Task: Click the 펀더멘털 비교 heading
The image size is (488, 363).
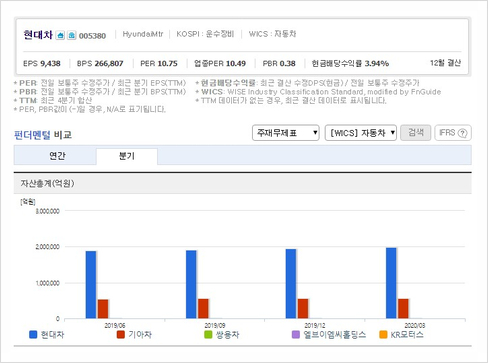Action: coord(43,135)
